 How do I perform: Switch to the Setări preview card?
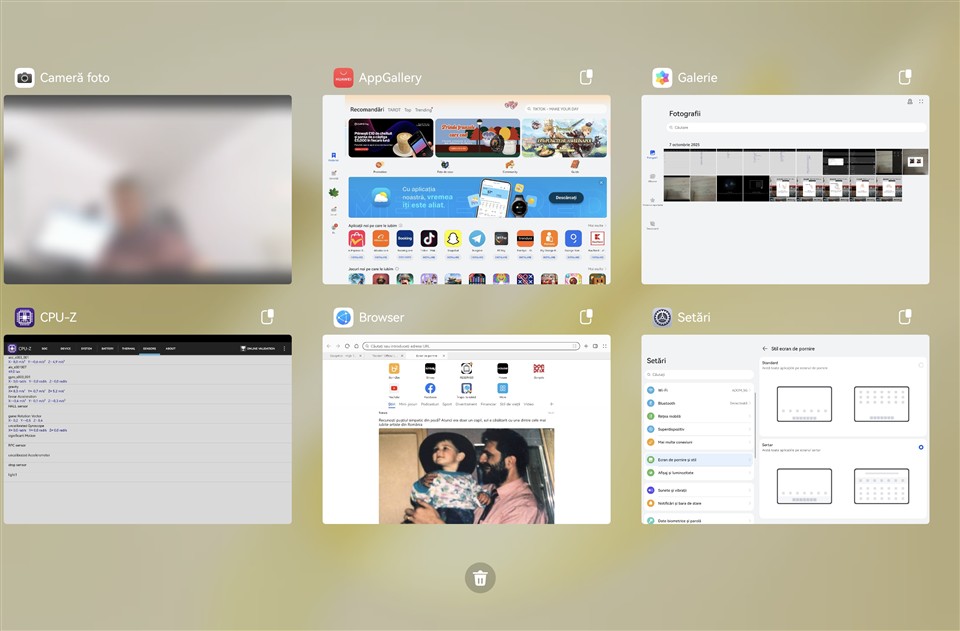[785, 430]
